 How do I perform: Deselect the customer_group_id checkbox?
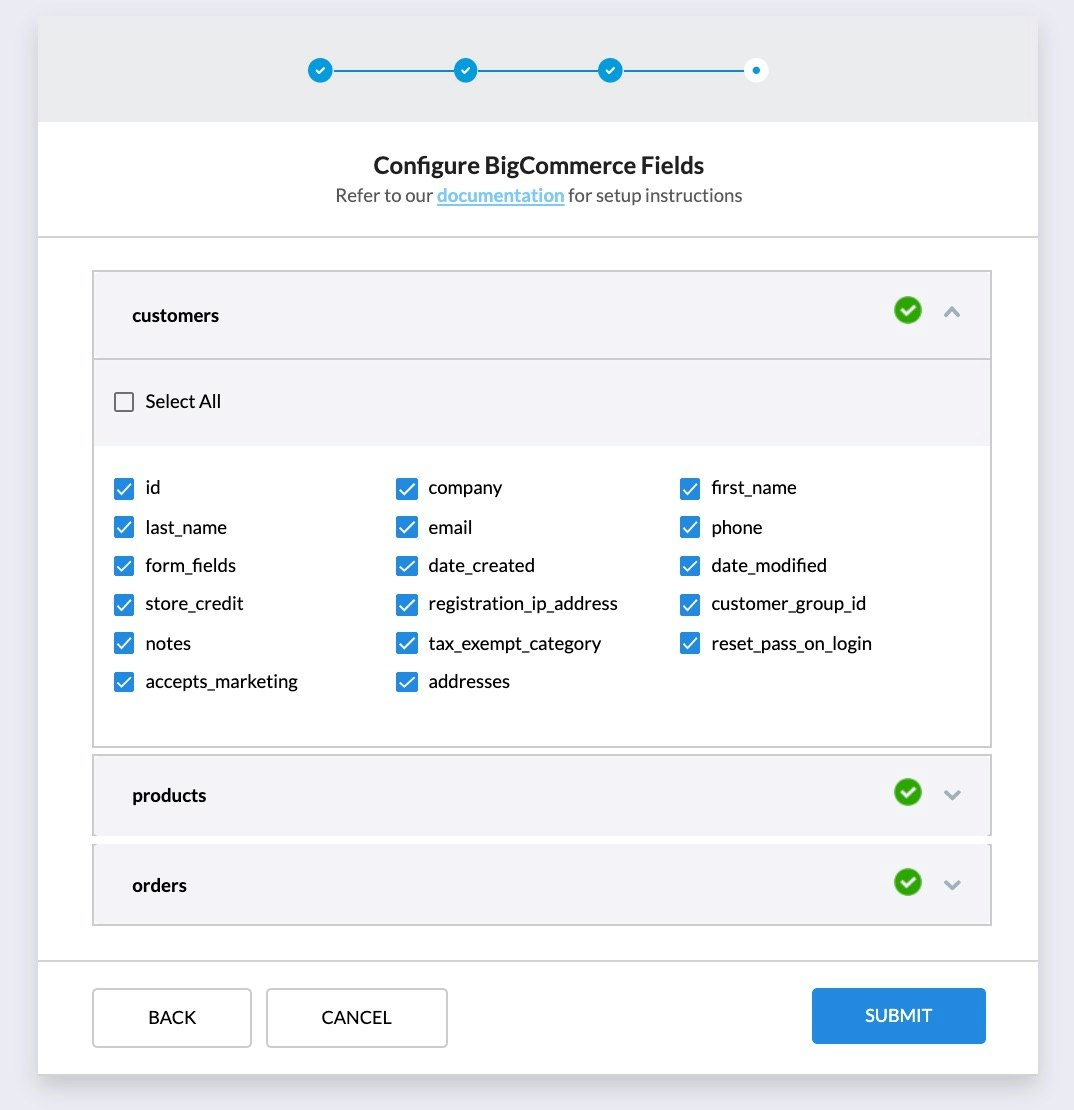[690, 605]
